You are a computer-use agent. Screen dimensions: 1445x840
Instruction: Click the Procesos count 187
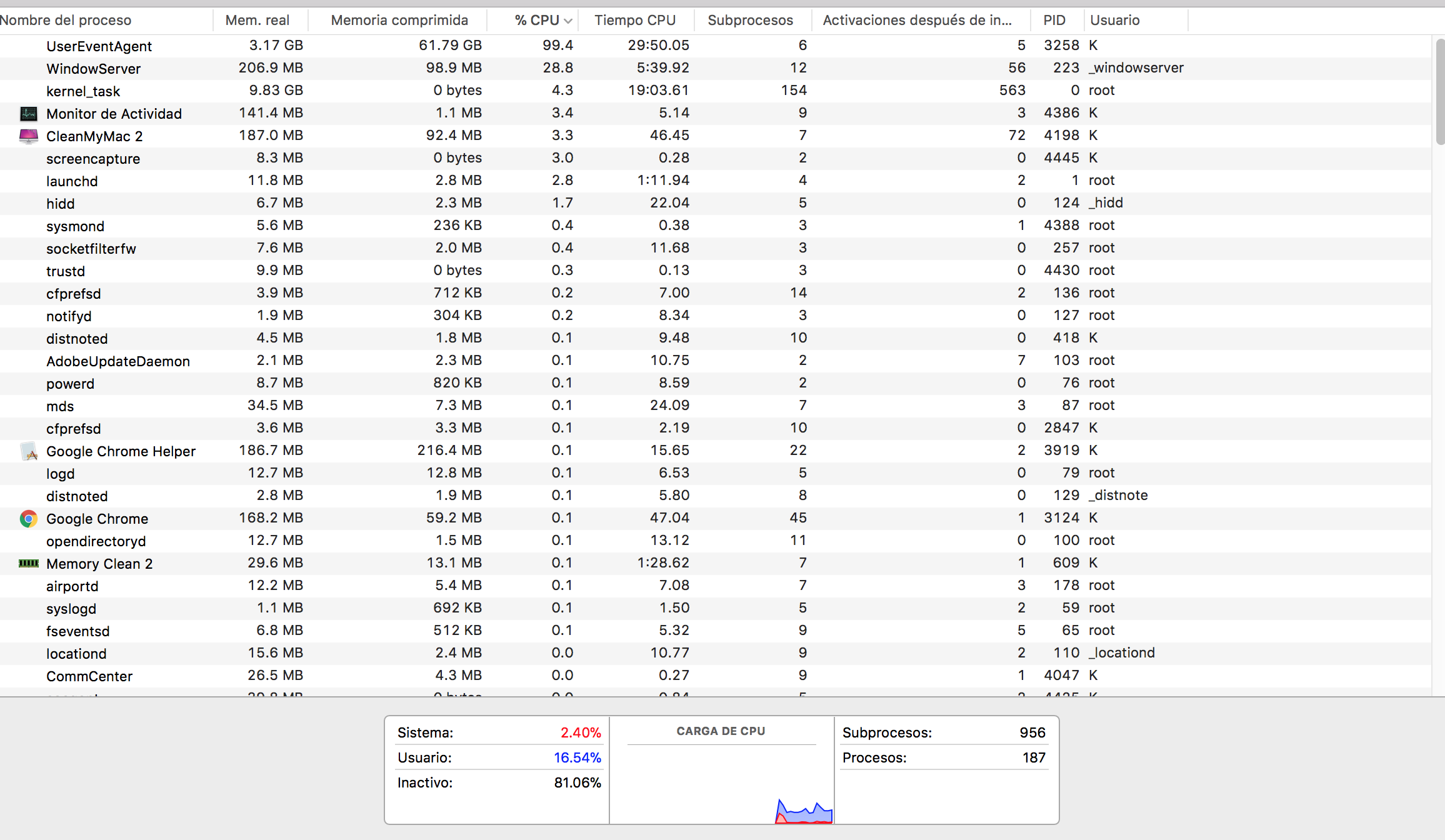point(1034,757)
